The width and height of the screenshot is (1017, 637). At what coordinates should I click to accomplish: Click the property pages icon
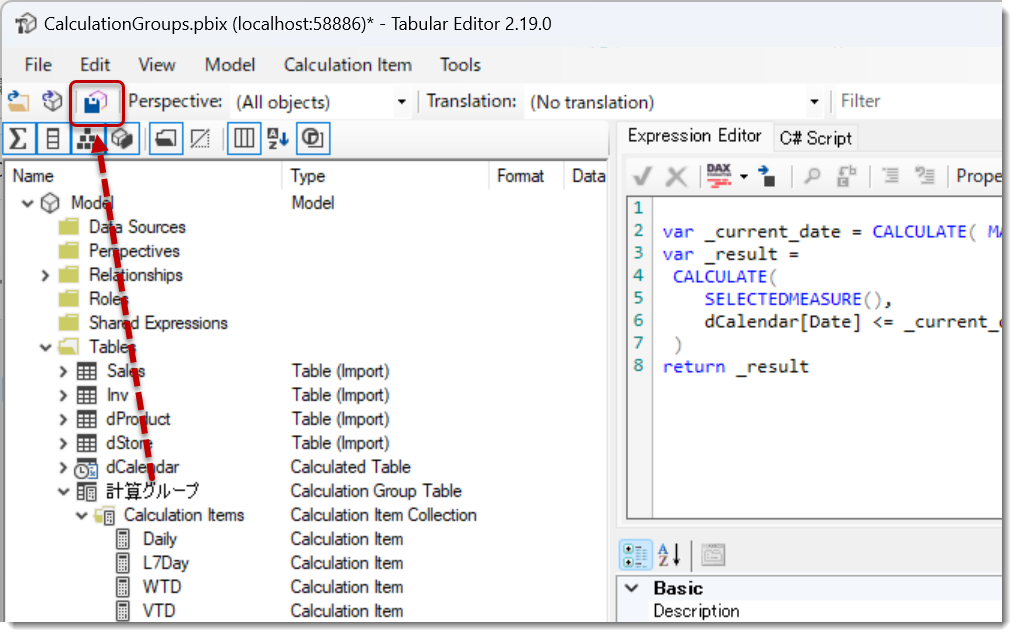(713, 555)
